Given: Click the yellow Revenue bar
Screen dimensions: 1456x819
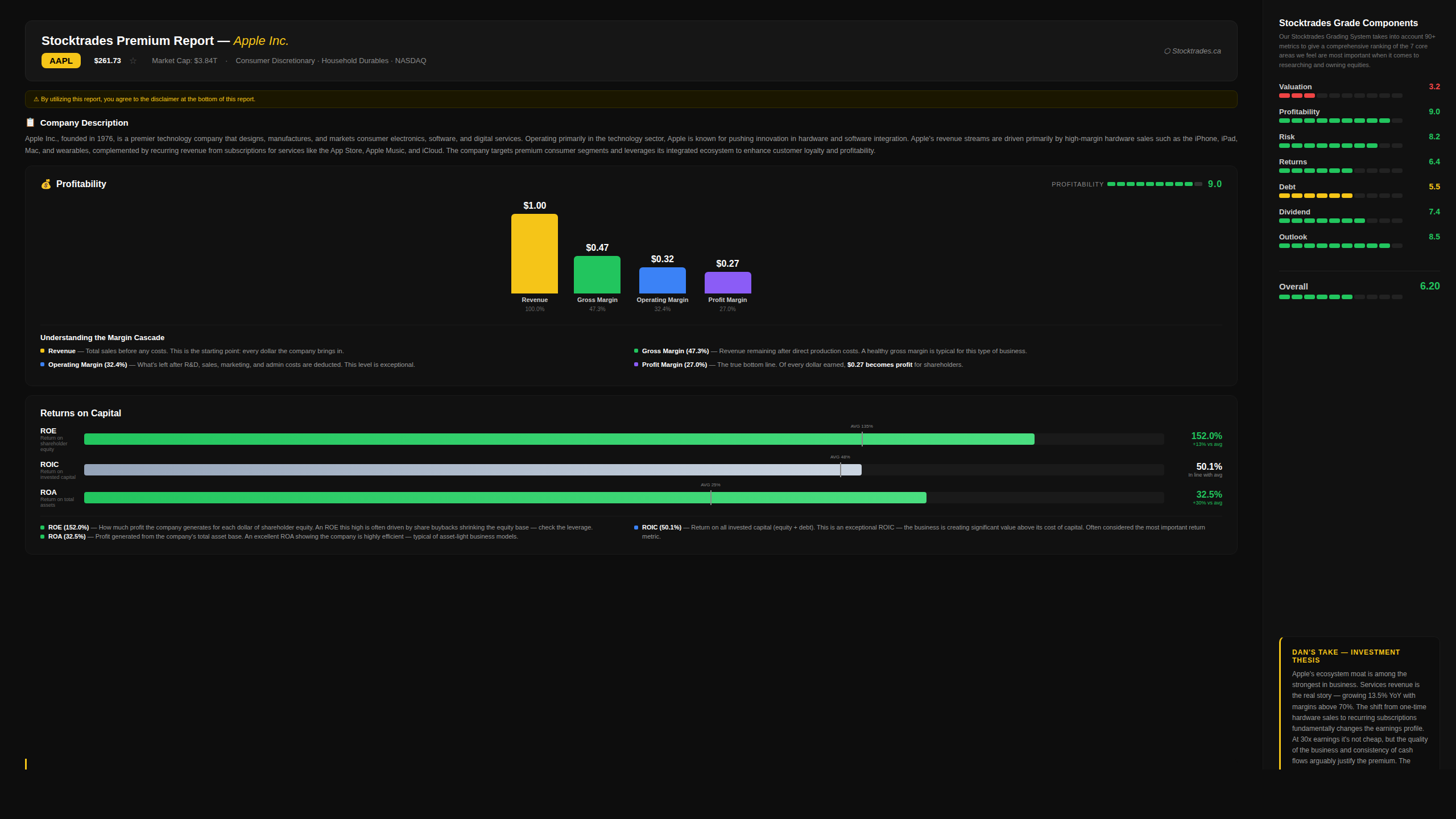Looking at the screenshot, I should [534, 254].
